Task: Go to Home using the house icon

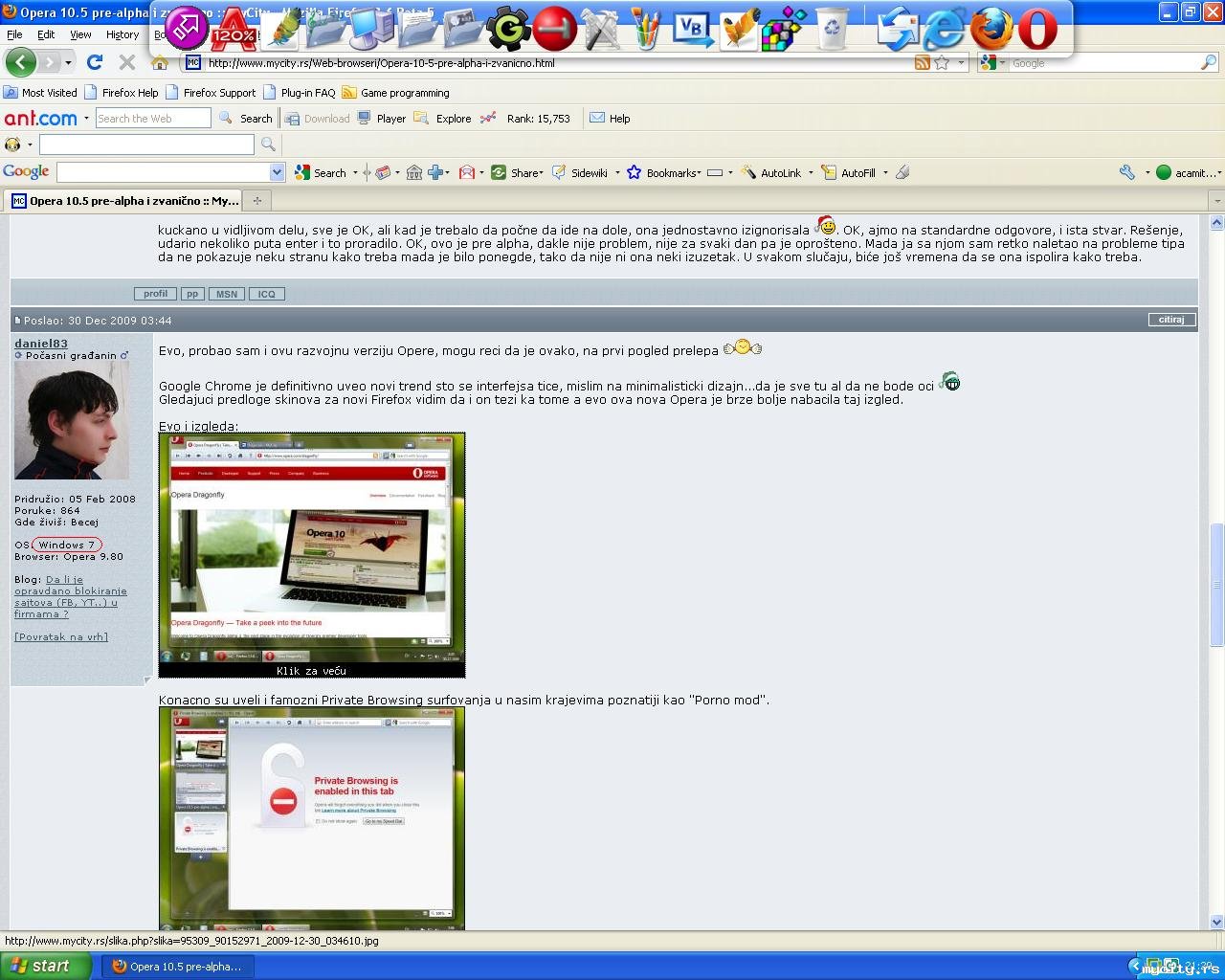Action: point(160,63)
